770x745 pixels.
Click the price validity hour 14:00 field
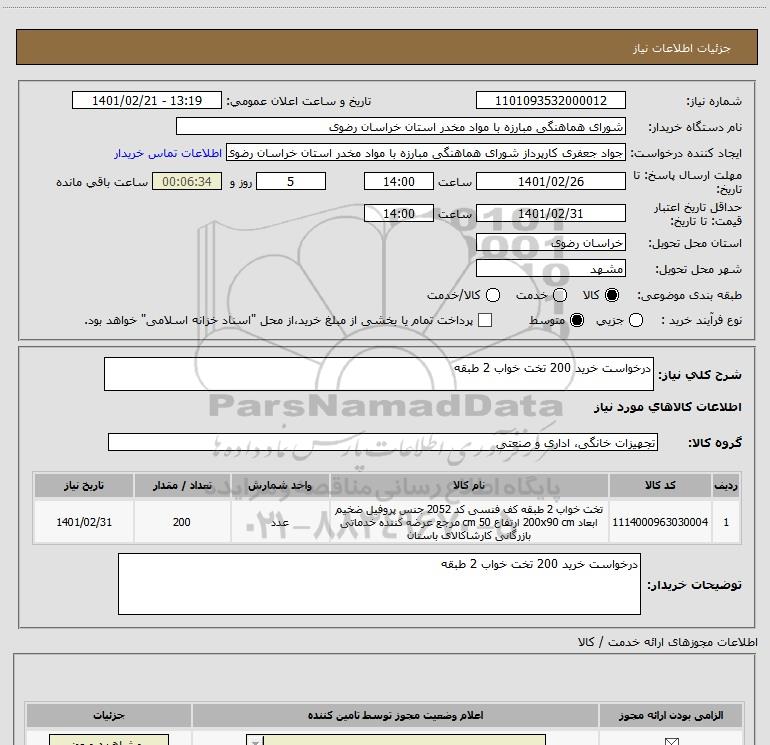pos(399,213)
